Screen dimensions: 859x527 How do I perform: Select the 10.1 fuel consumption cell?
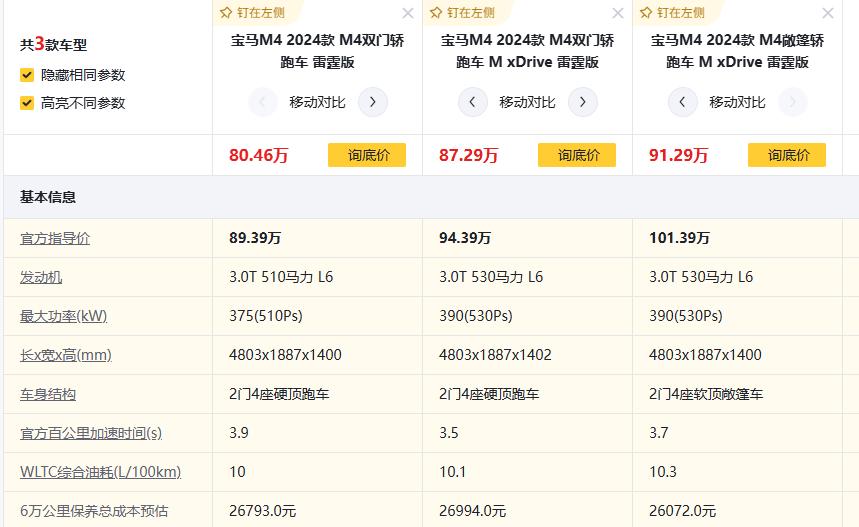[527, 472]
